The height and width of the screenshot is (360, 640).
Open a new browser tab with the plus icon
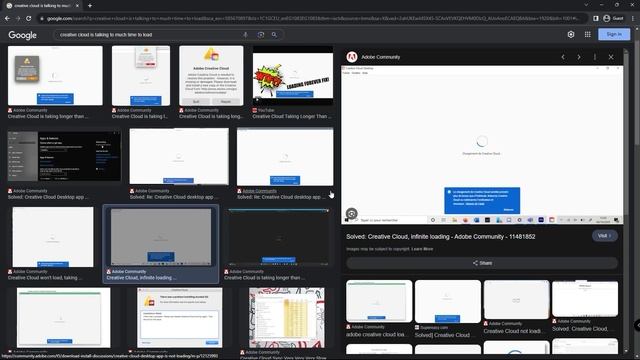pyautogui.click(x=90, y=6)
